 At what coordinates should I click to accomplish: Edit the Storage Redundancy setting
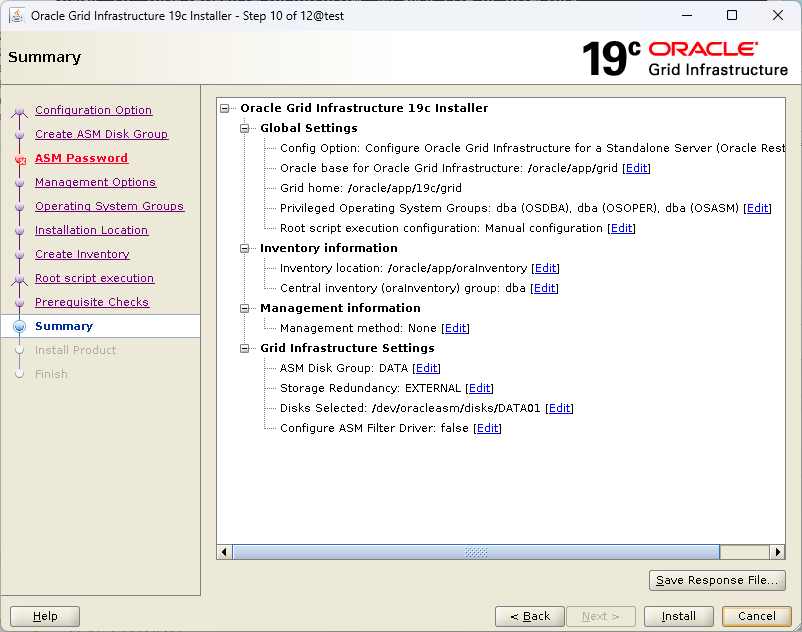(x=479, y=388)
